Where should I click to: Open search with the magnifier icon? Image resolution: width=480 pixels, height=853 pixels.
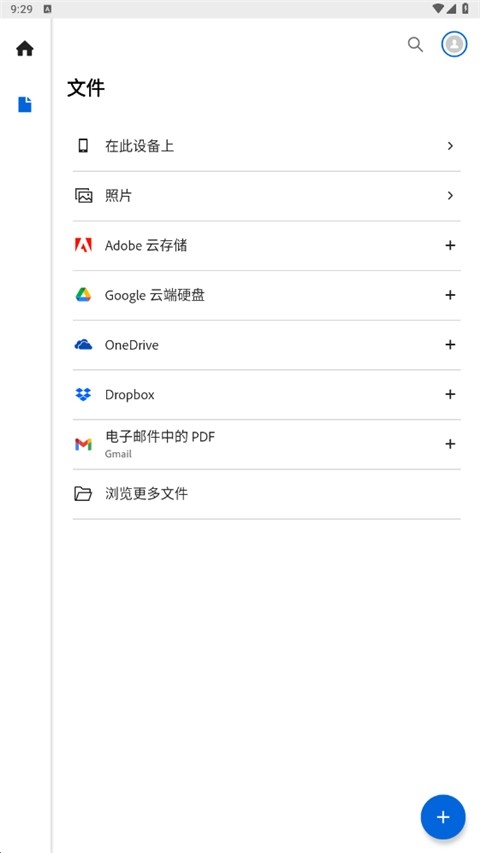pos(415,45)
